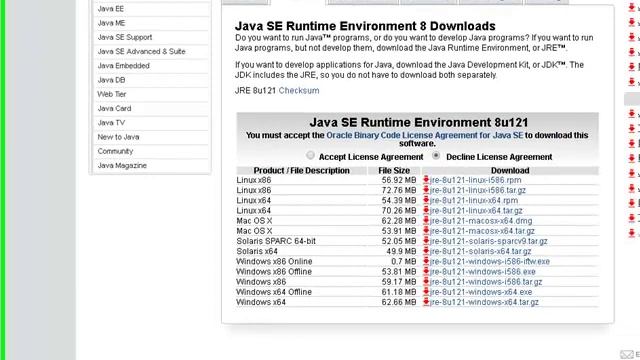Click 'Solaris SPARC 64-bit' product cell
The width and height of the screenshot is (640, 360).
(x=276, y=241)
